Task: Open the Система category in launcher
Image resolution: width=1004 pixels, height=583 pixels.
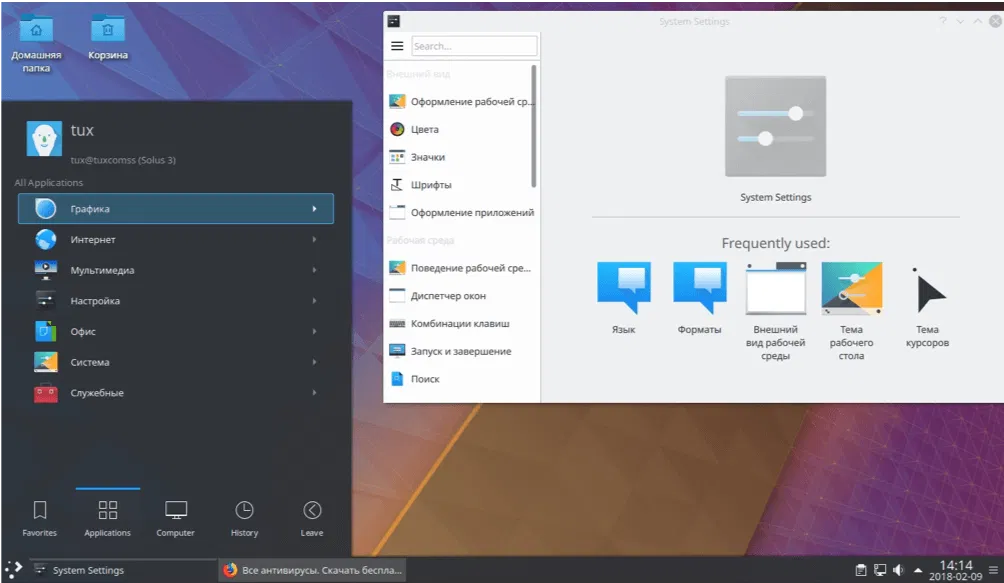Action: [175, 362]
